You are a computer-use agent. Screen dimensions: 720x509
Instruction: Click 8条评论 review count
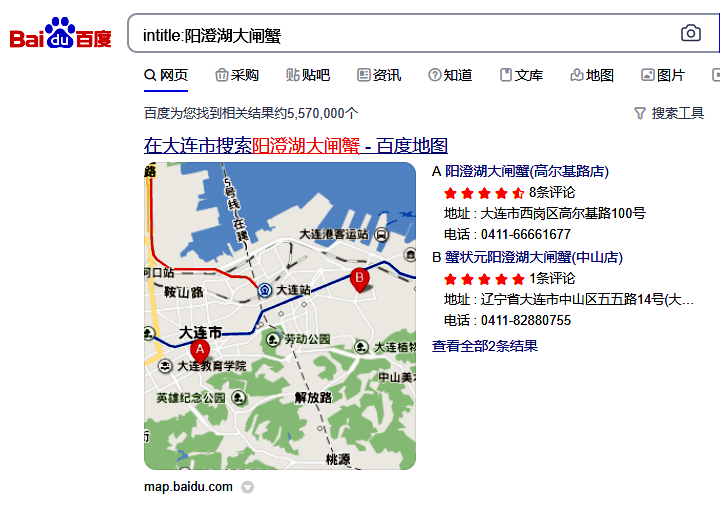point(551,192)
